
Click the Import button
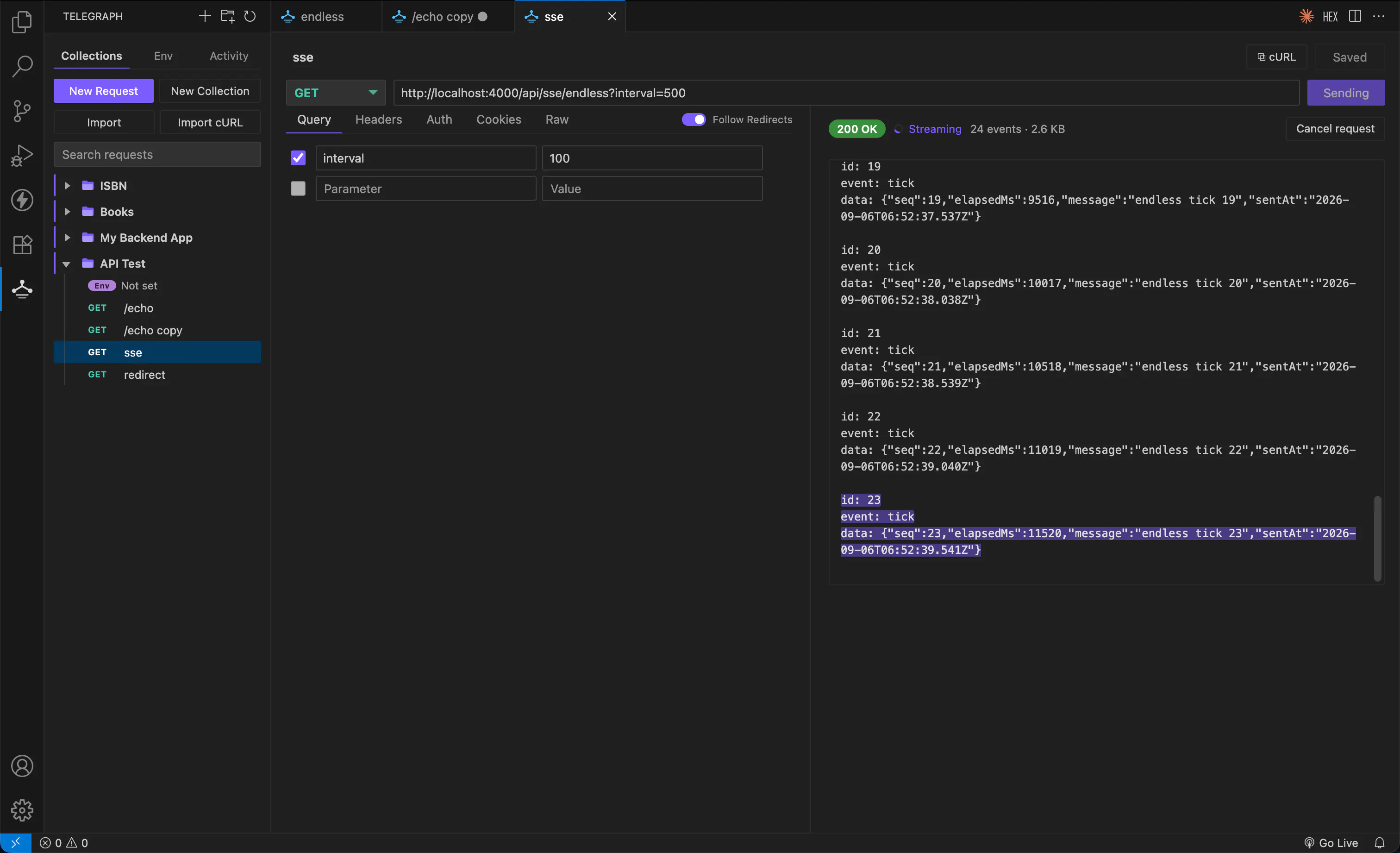pos(103,122)
